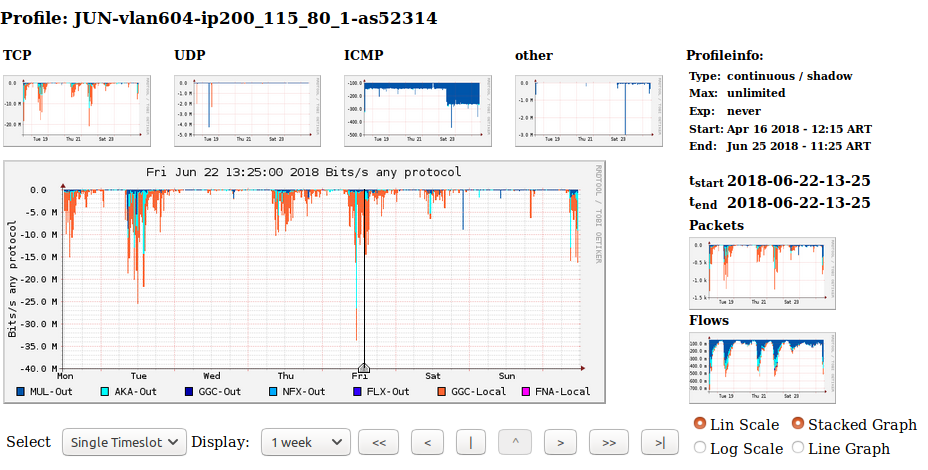This screenshot has width=928, height=470.
Task: Click the << fast rewind navigation button
Action: (x=378, y=442)
